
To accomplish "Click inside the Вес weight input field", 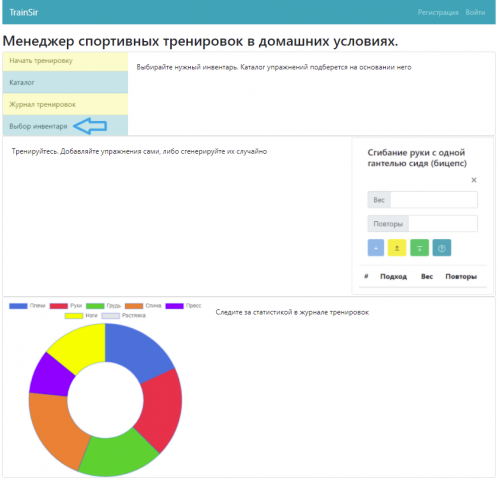I will [434, 200].
